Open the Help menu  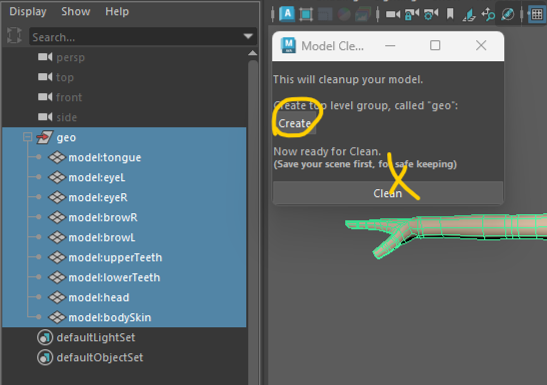(x=117, y=12)
